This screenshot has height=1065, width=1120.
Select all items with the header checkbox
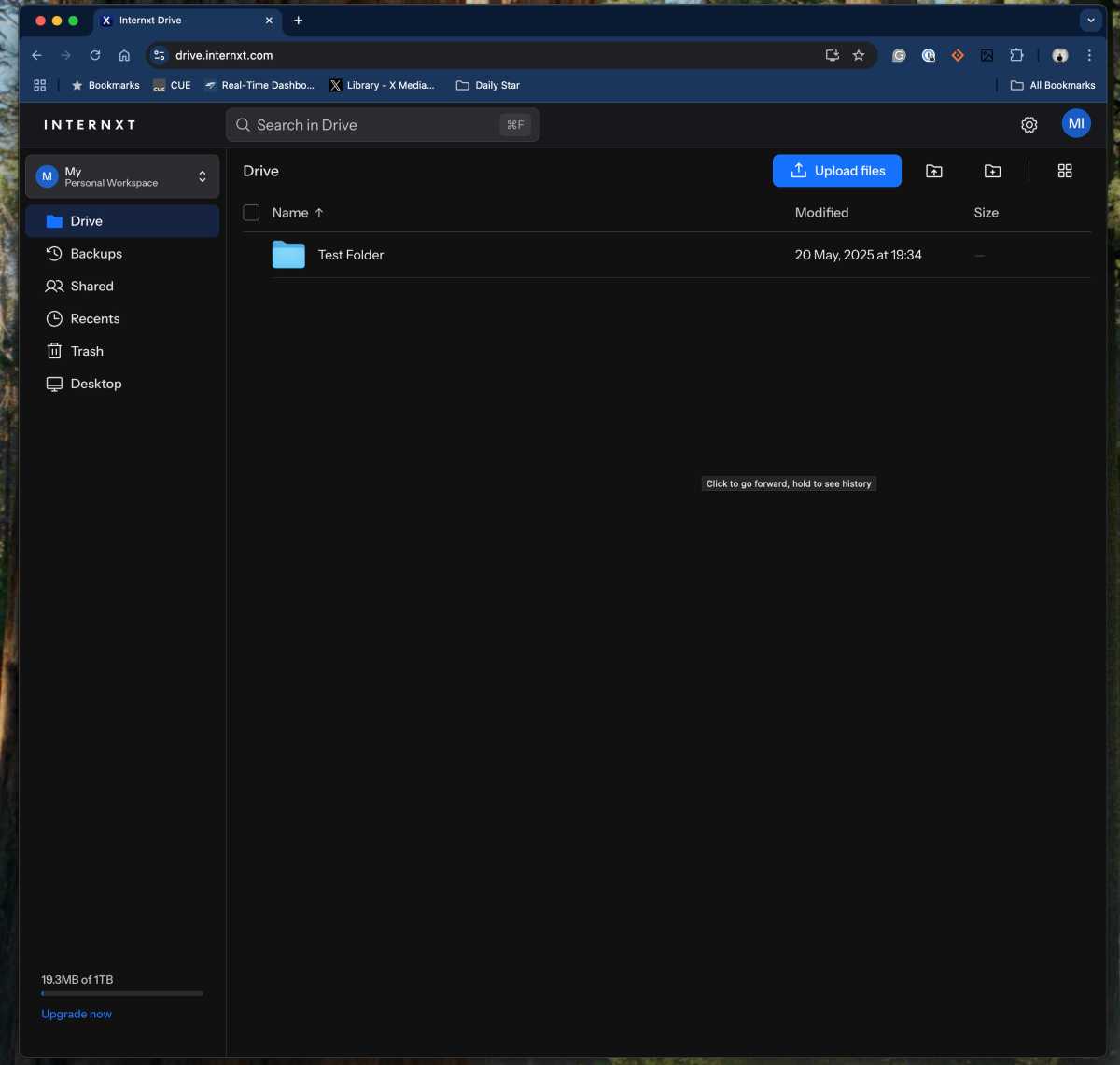click(251, 212)
